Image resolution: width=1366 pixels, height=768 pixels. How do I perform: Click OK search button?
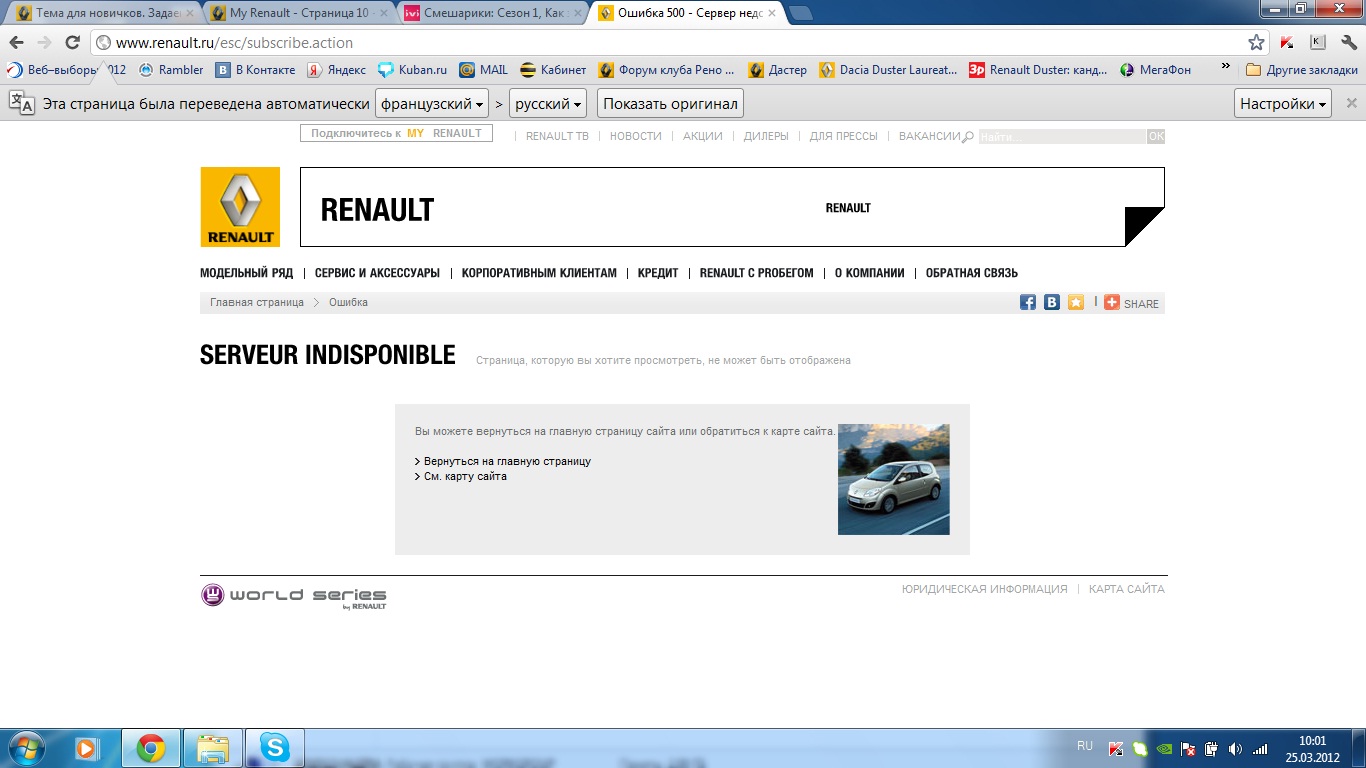(x=1156, y=137)
